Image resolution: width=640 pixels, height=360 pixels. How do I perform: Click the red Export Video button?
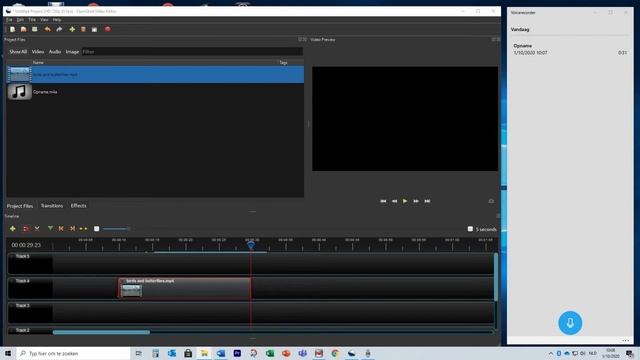click(108, 29)
